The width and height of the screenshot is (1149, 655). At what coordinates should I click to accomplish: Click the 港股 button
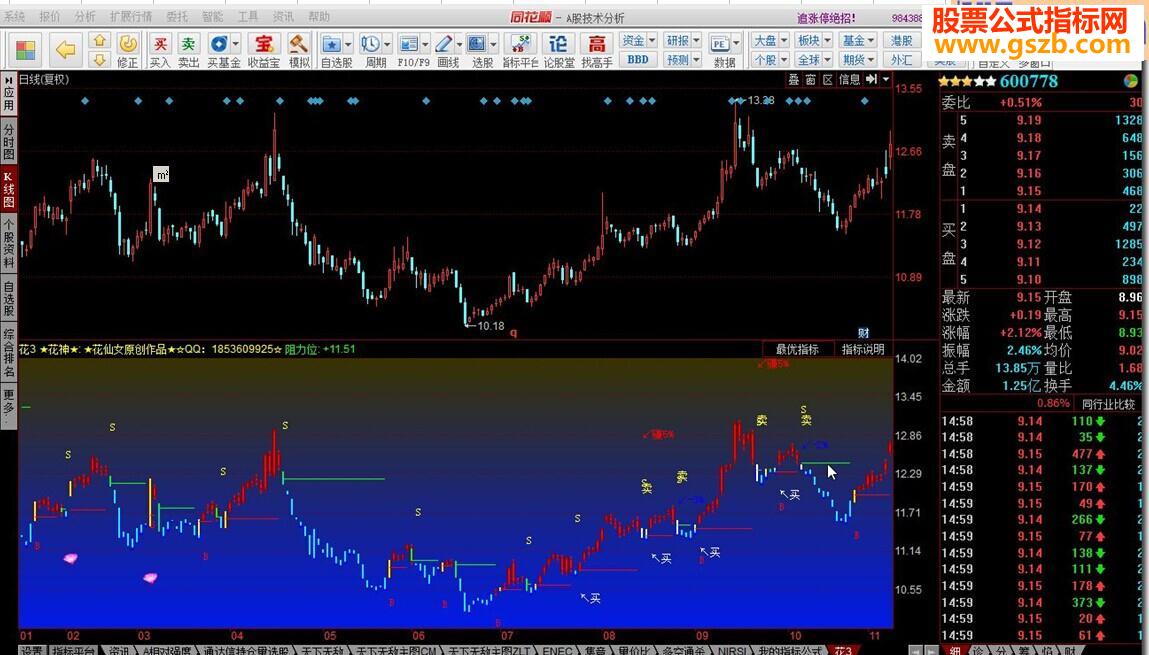coord(901,40)
